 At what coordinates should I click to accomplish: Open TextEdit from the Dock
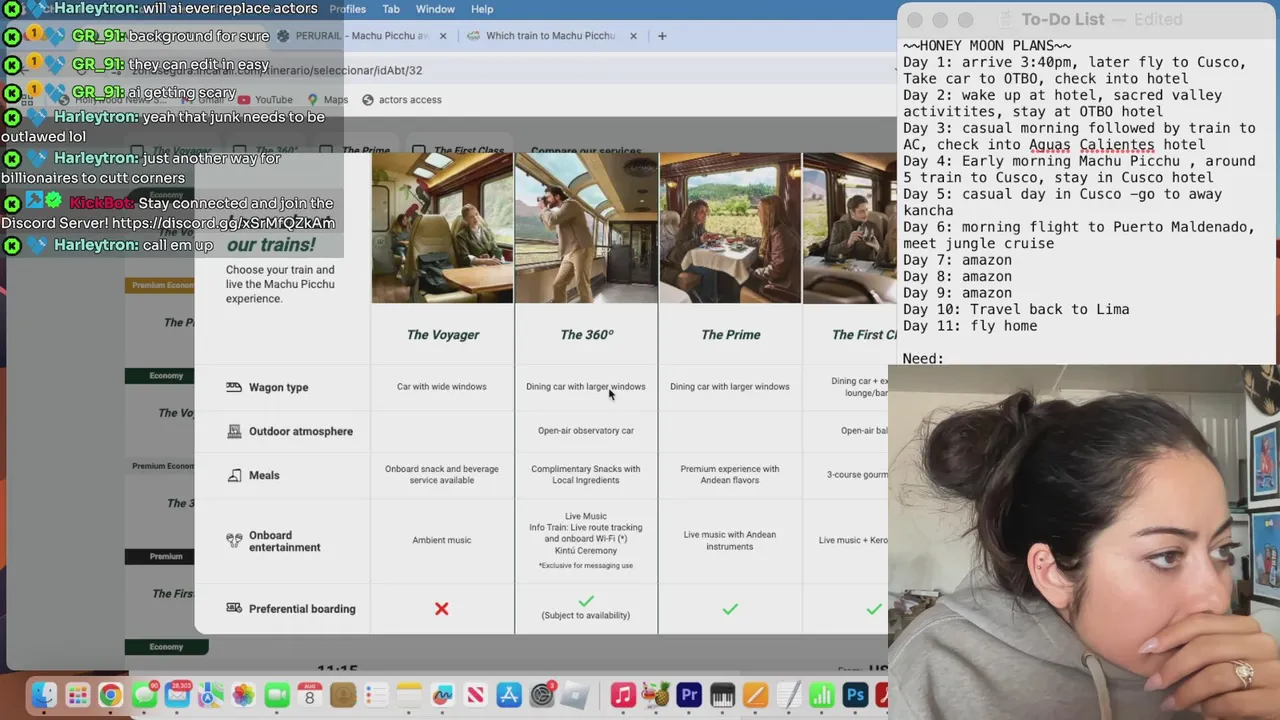click(x=788, y=695)
